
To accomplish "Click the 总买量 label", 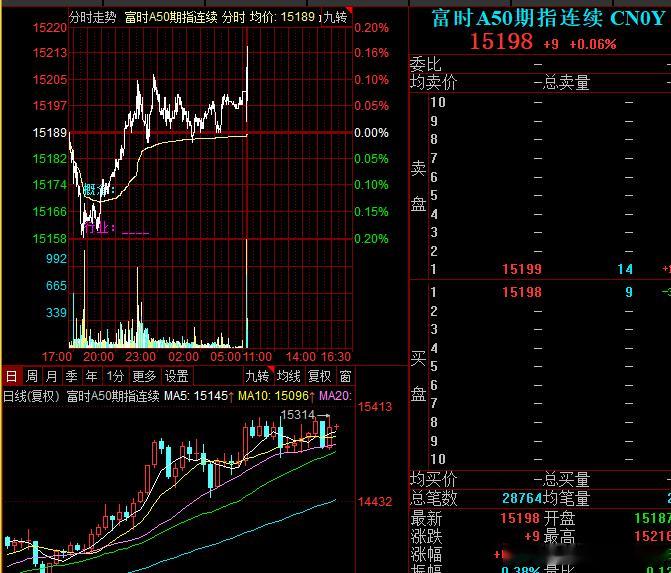I will point(567,479).
